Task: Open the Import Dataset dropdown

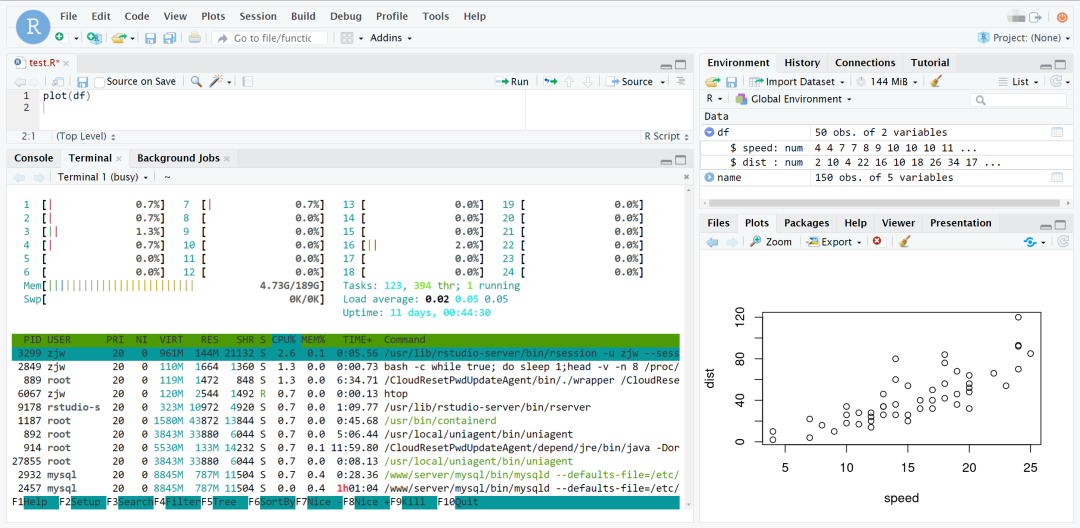Action: coord(798,82)
